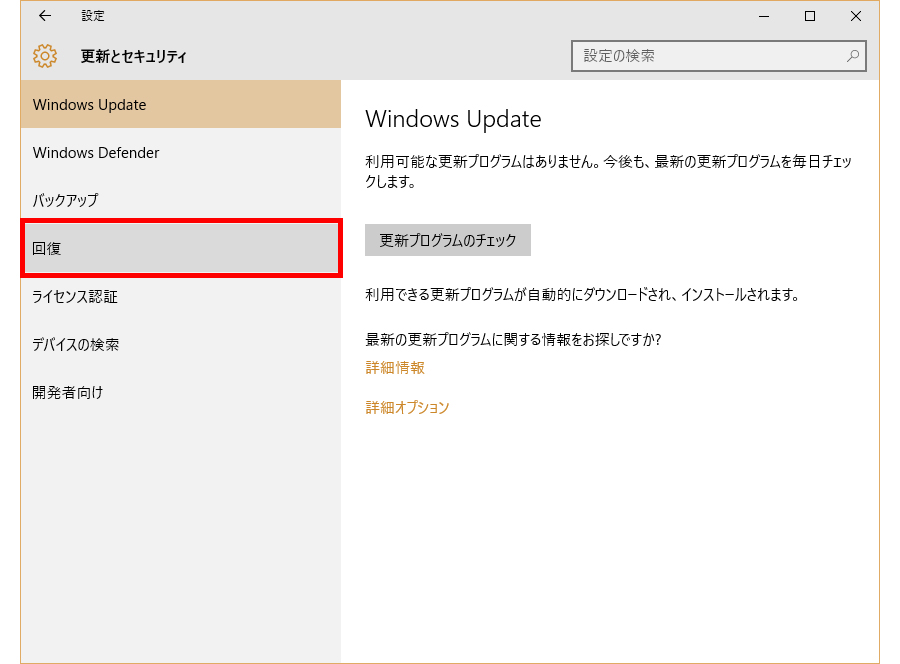900x664 pixels.
Task: Open デバイスの検索 section
Action: coord(181,344)
